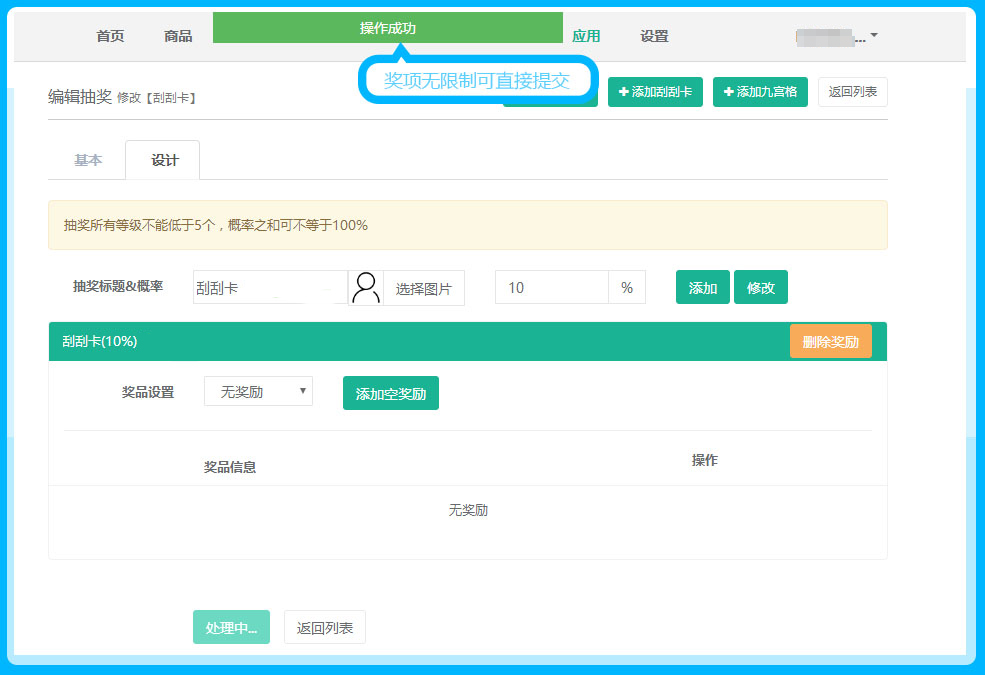985x675 pixels.
Task: Go to 首页 in the navigation bar
Action: tap(110, 36)
